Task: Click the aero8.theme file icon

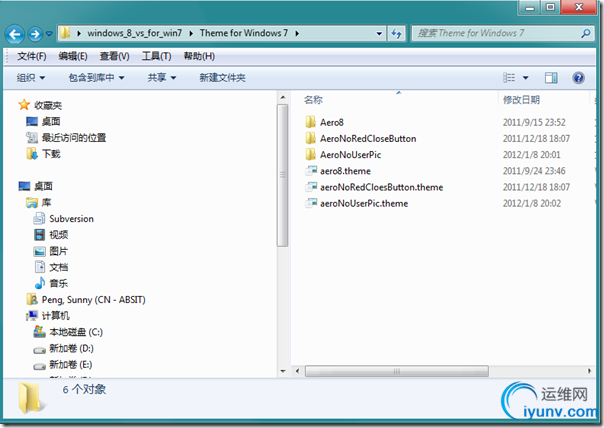Action: coord(311,171)
